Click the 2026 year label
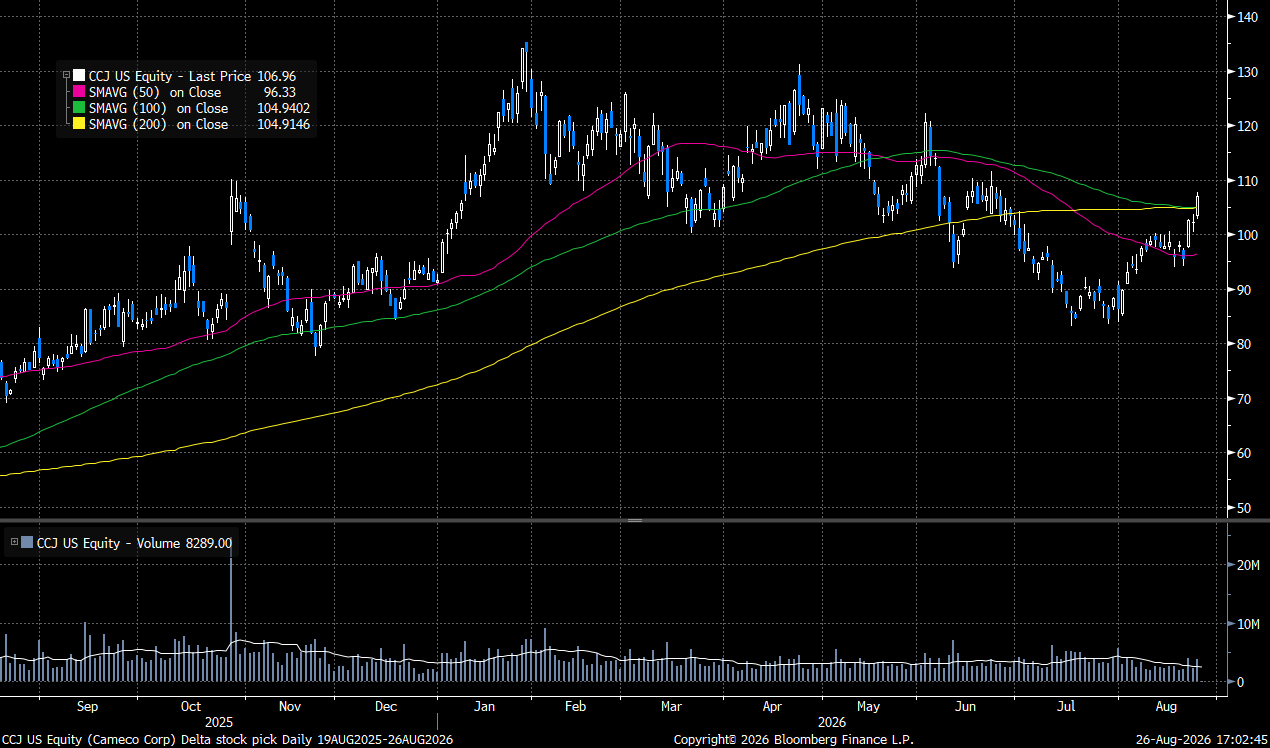Image resolution: width=1270 pixels, height=748 pixels. [832, 722]
